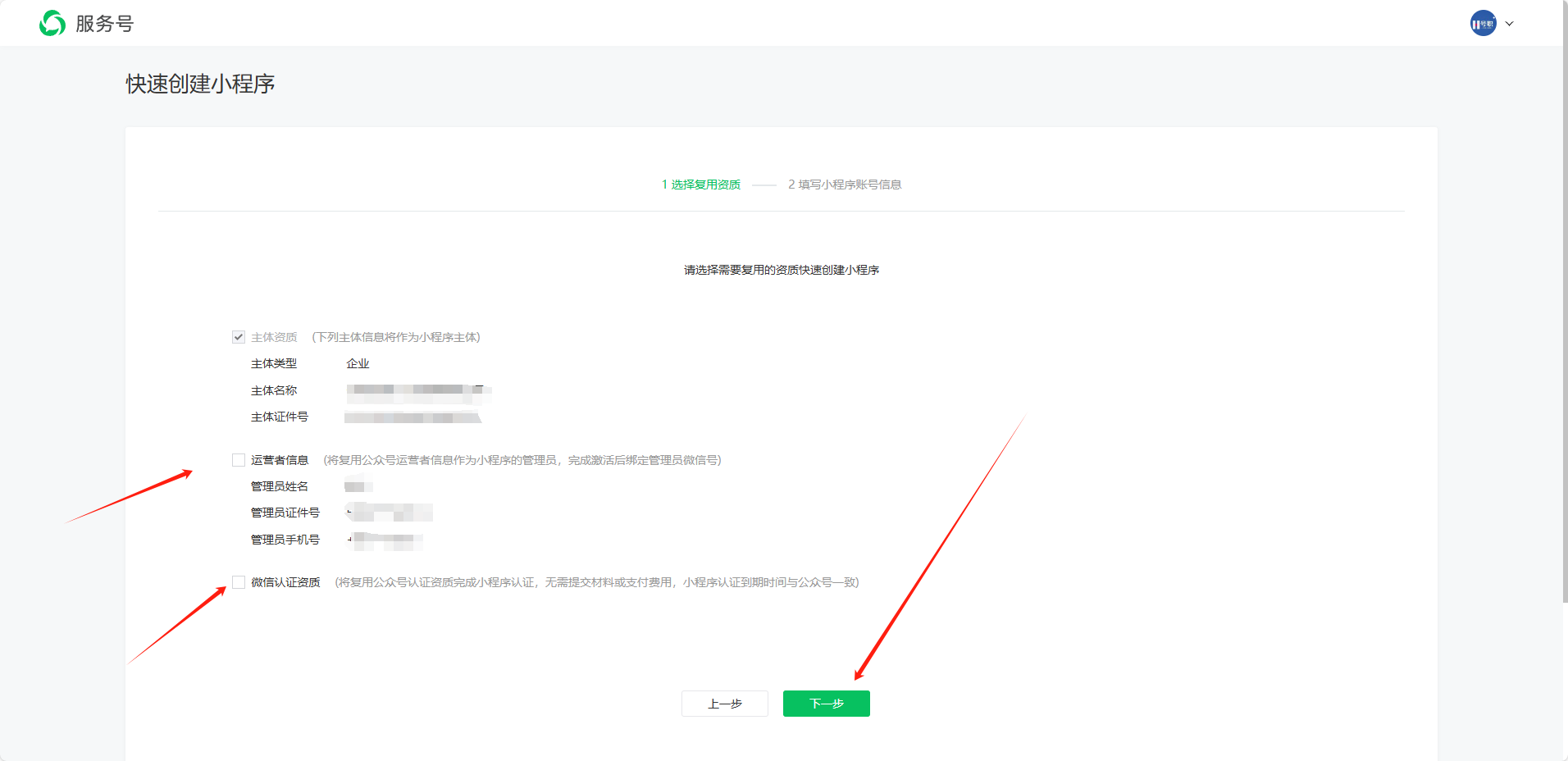Click the 服务号 header text

coord(104,24)
